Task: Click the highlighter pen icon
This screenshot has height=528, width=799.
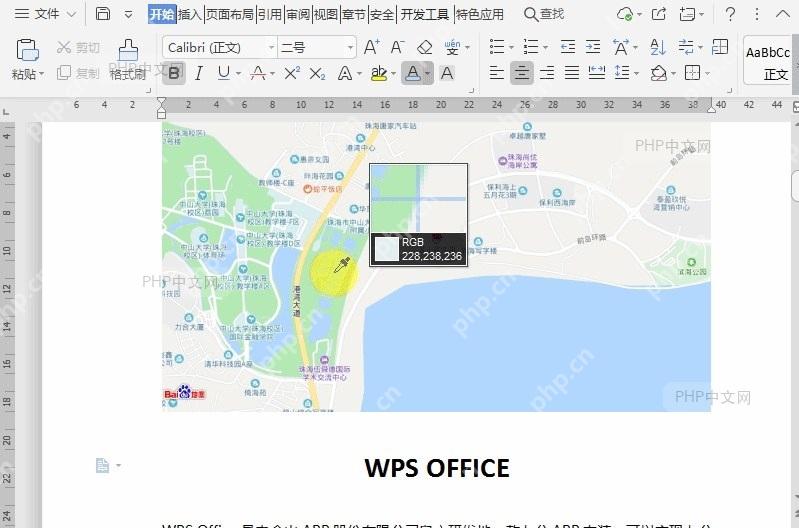Action: [379, 74]
